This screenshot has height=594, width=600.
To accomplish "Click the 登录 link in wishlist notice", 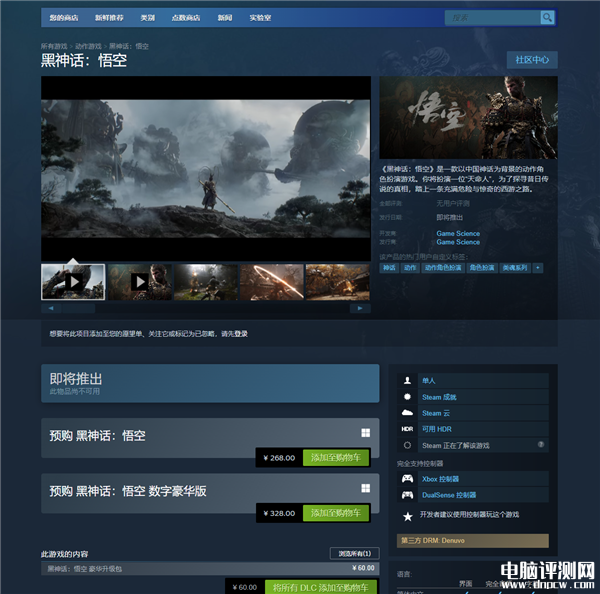I will click(241, 334).
